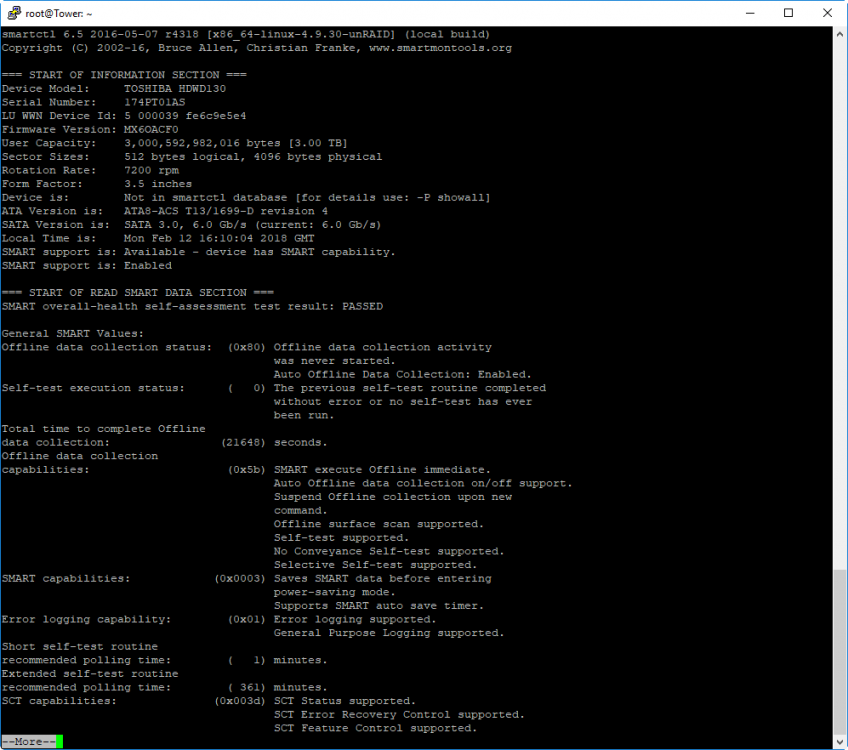Viewport: 848px width, 750px height.
Task: Click the ATA8-ACS T13/1699-D revision text
Action: [226, 211]
